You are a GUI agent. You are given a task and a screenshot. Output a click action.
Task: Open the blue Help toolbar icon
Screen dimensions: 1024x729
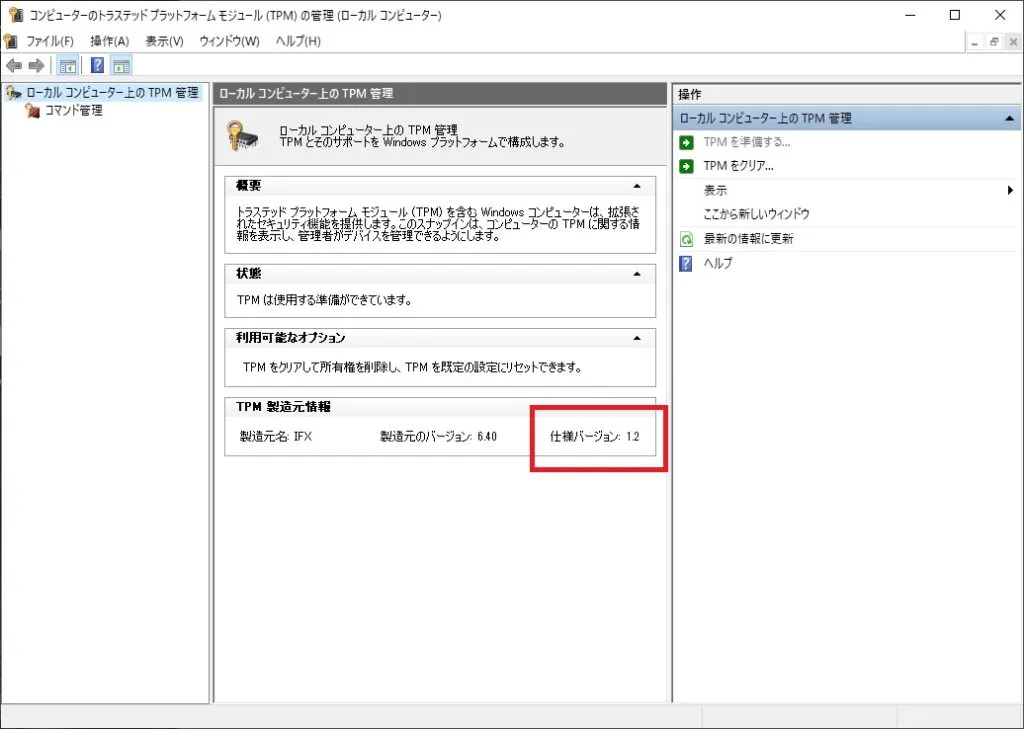point(97,65)
